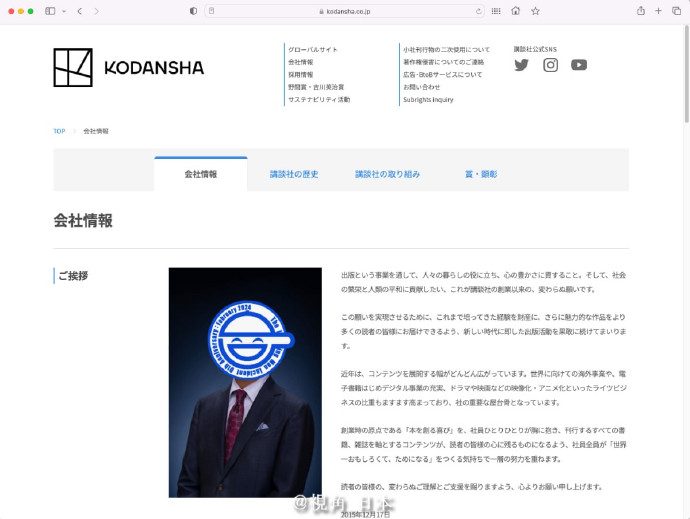Viewport: 690px width, 519px height.
Task: Open Kodansha's Instagram page
Action: coord(550,65)
